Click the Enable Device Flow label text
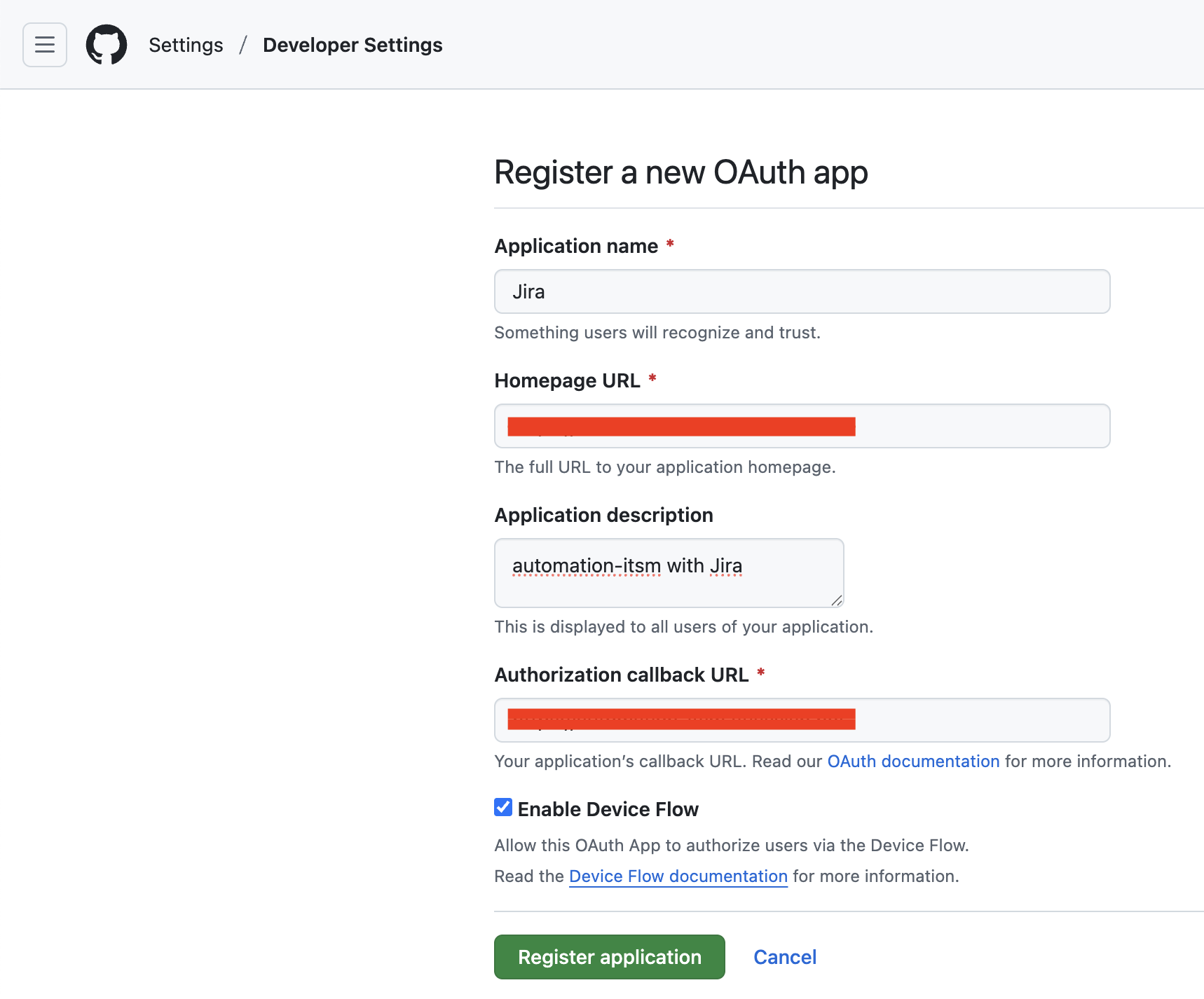This screenshot has height=999, width=1204. pos(608,809)
